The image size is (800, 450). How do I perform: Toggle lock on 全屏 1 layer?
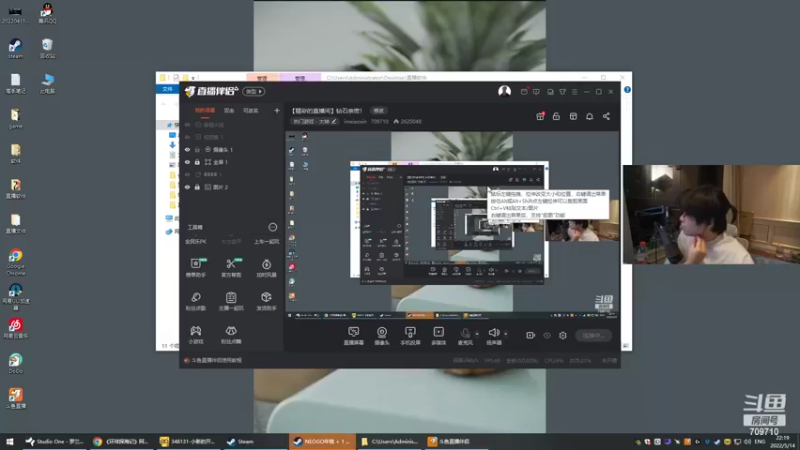(197, 162)
